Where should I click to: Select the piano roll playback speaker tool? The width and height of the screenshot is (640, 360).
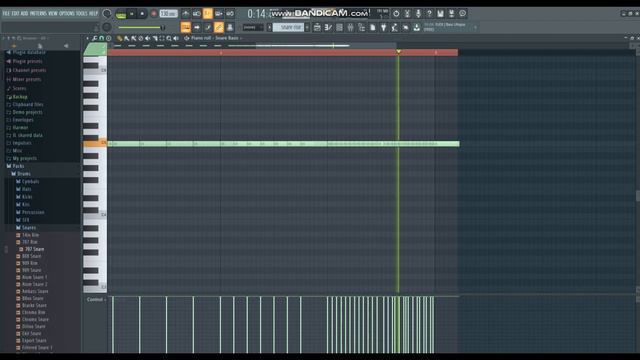coord(176,38)
